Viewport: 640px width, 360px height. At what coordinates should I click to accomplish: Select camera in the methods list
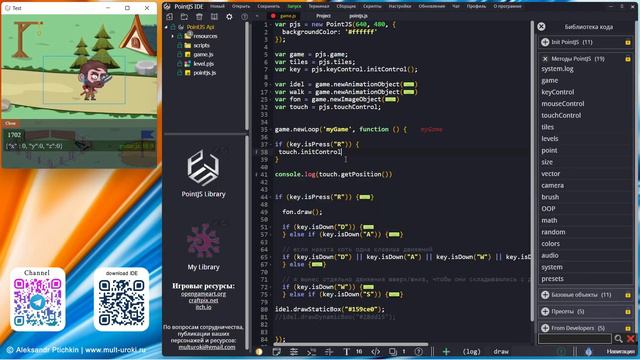coord(553,185)
